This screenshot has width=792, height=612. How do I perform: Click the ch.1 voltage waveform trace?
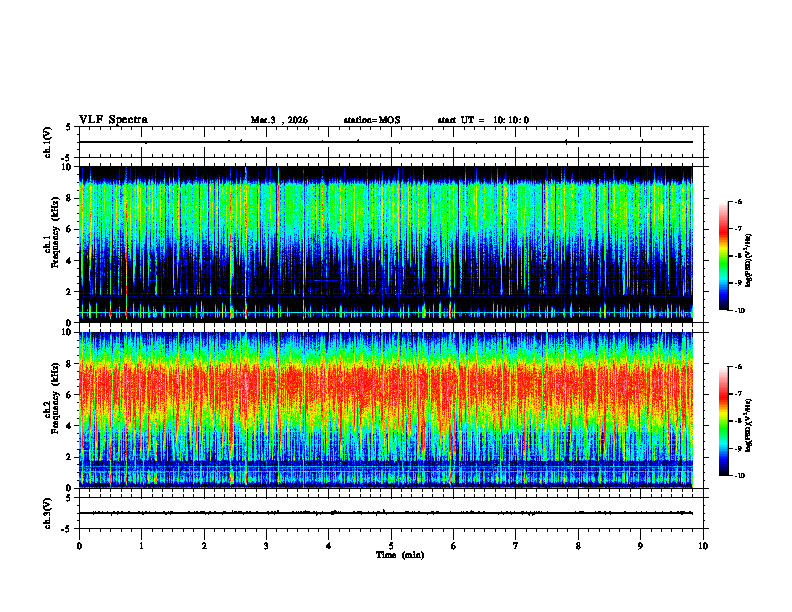[x=386, y=142]
